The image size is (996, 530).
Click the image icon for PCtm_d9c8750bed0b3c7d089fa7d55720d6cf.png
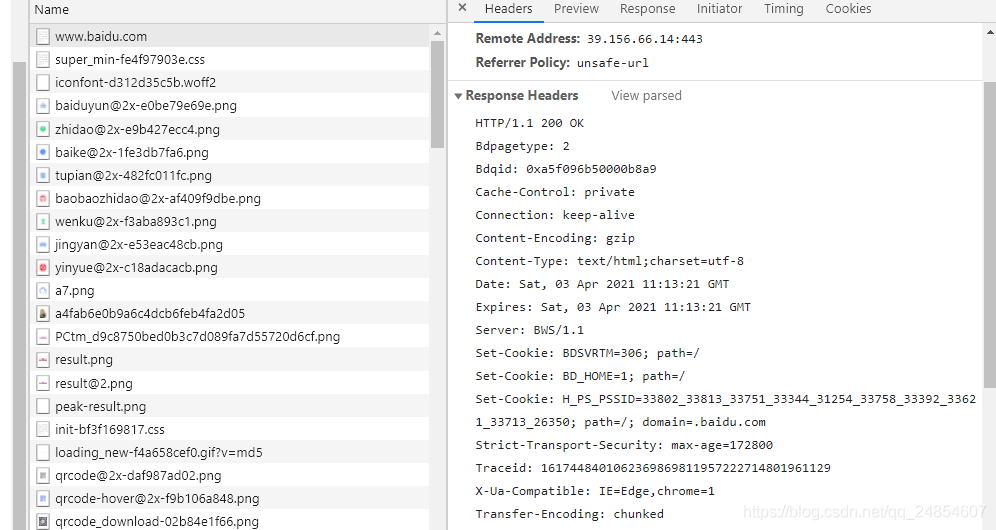pos(43,336)
